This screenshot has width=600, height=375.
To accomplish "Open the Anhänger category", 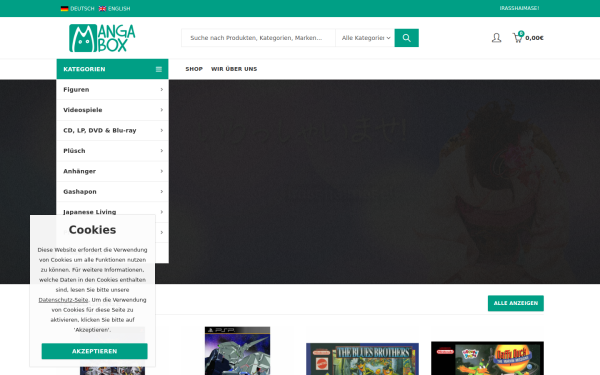I will (79, 171).
